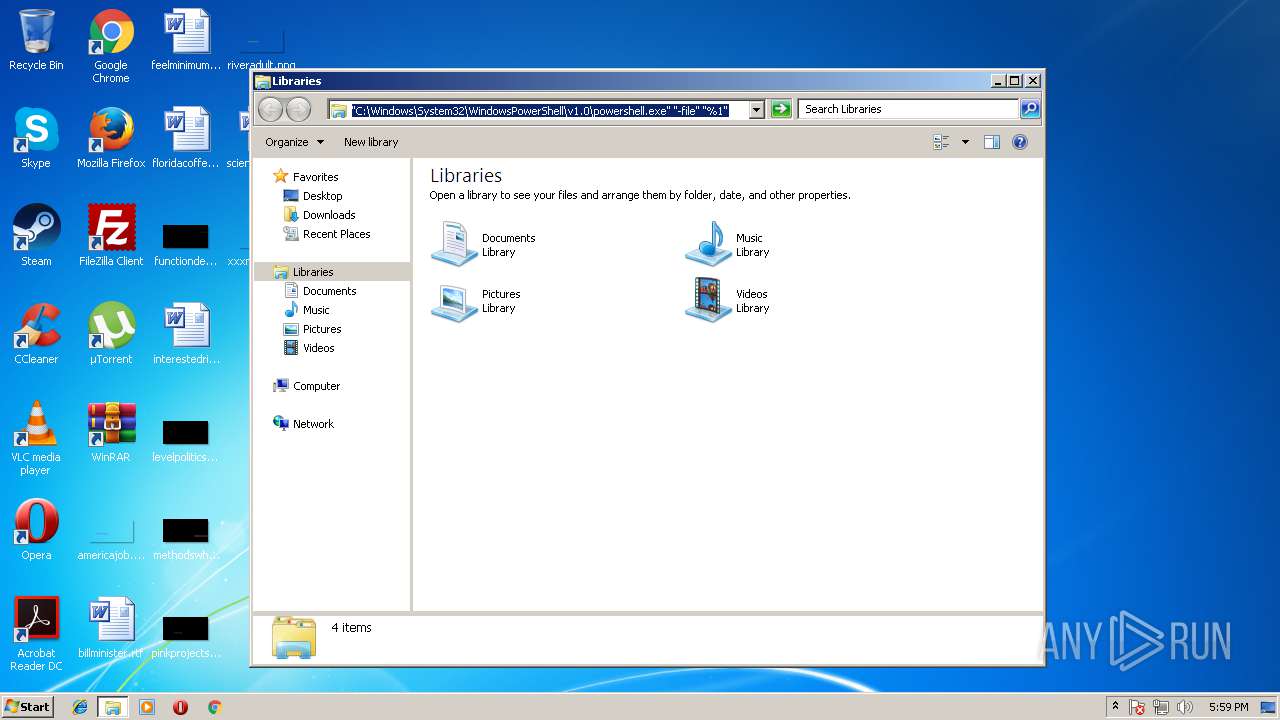The width and height of the screenshot is (1280, 720).
Task: Select CCleaner desktop shortcut
Action: point(36,334)
